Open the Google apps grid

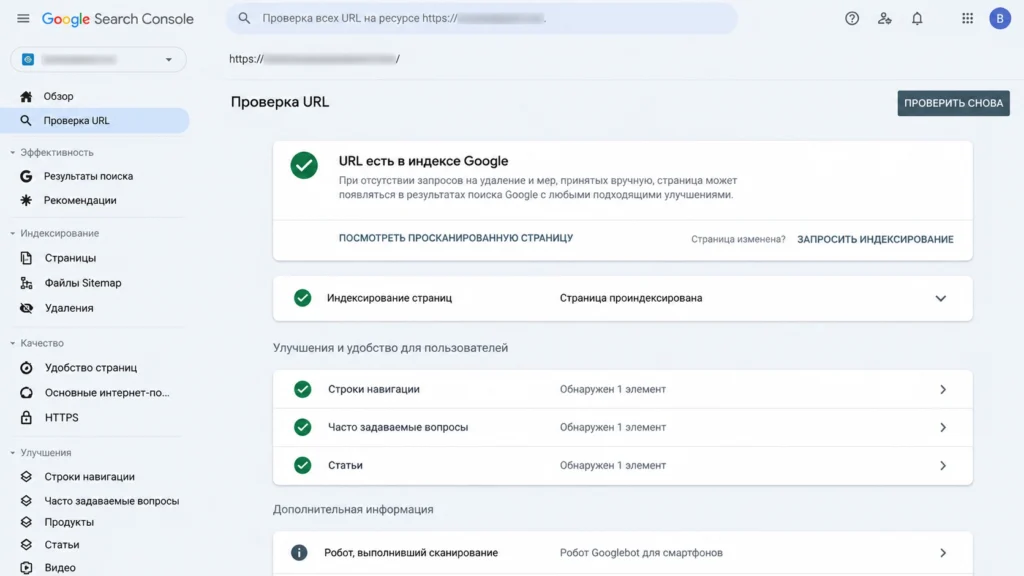coord(967,18)
